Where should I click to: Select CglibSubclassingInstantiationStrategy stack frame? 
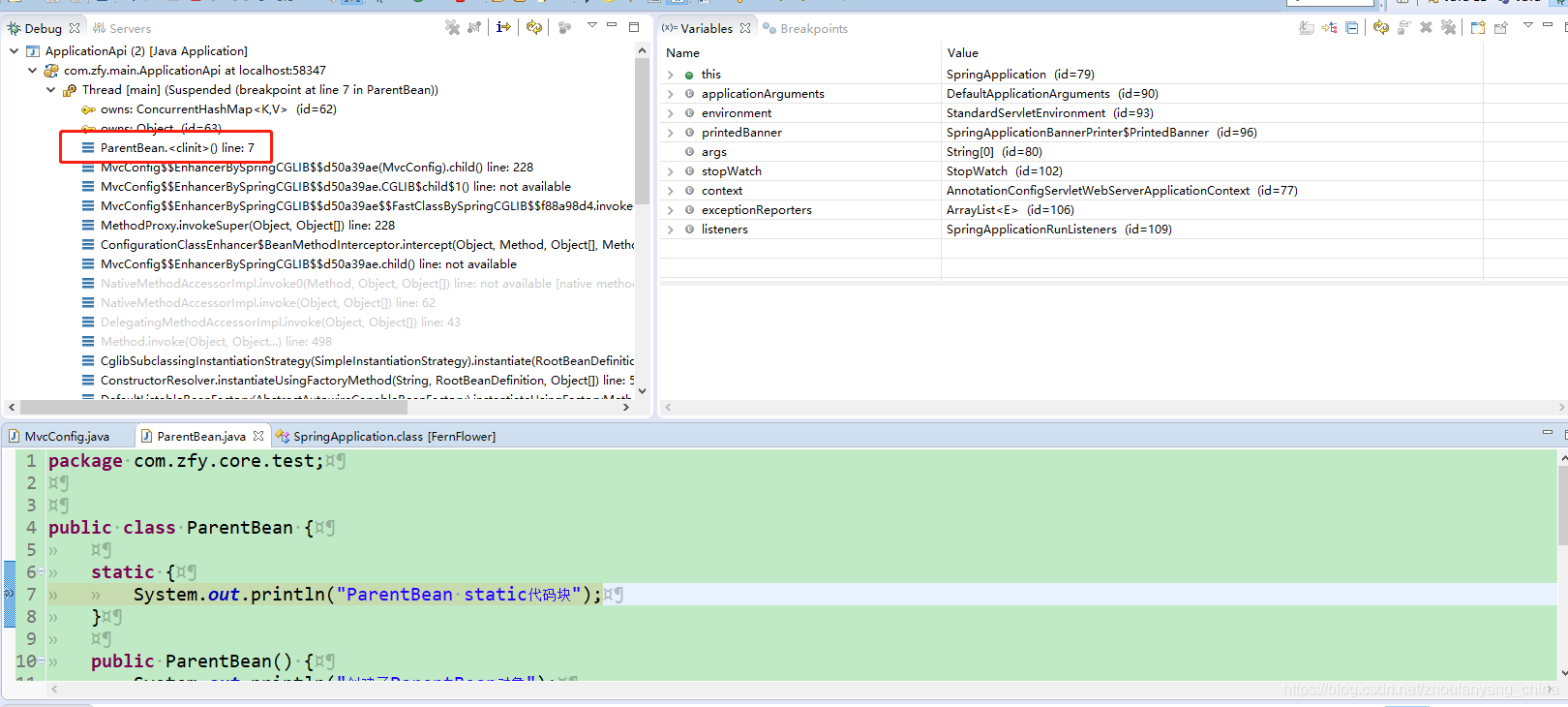pos(367,360)
